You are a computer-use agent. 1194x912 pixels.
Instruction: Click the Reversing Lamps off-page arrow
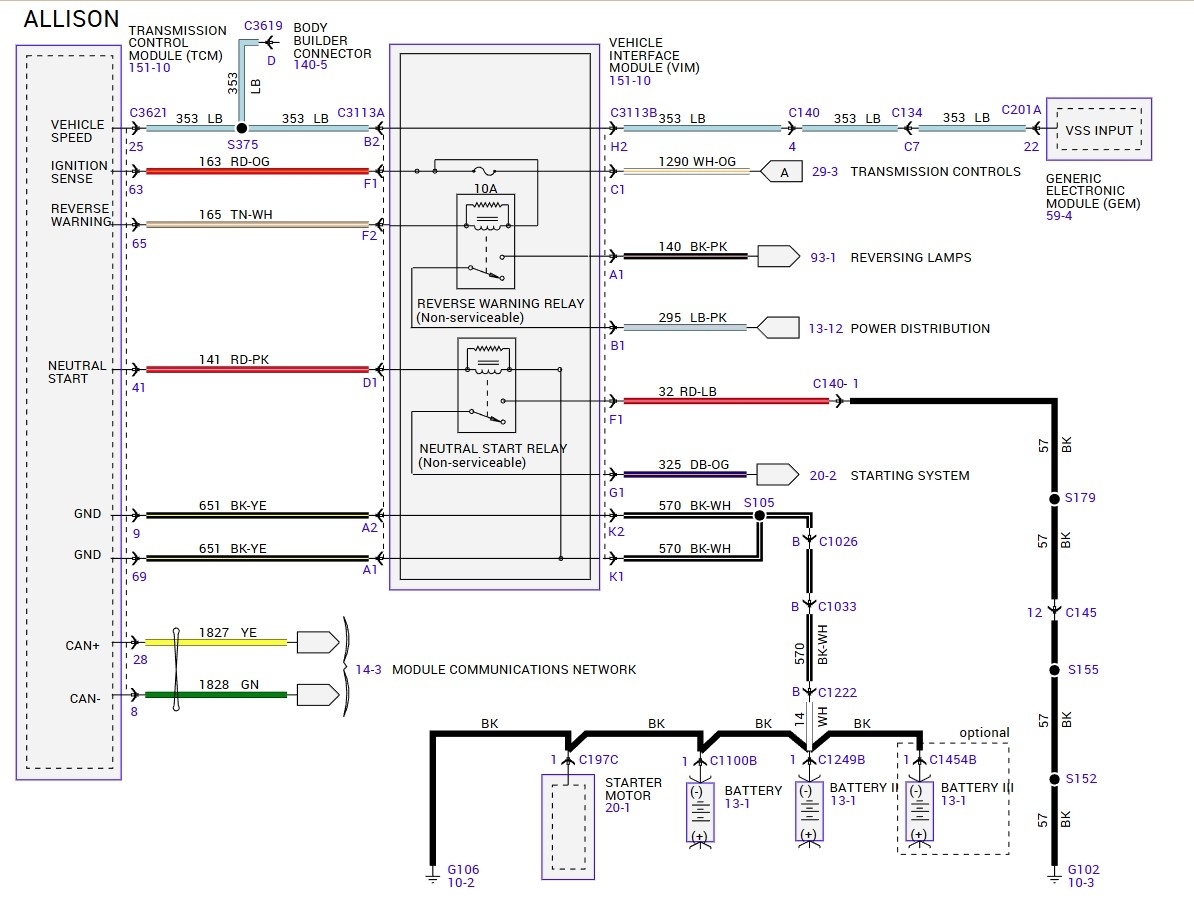click(778, 257)
